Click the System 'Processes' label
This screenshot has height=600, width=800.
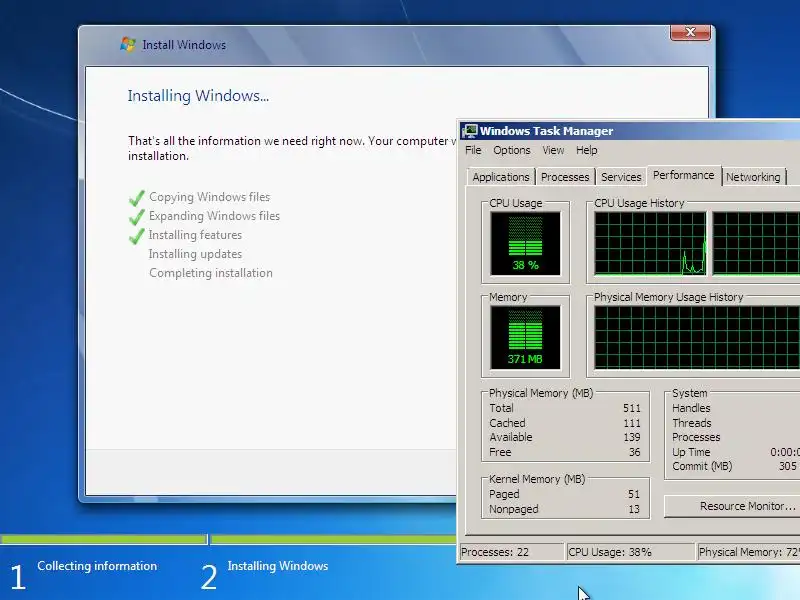[696, 437]
